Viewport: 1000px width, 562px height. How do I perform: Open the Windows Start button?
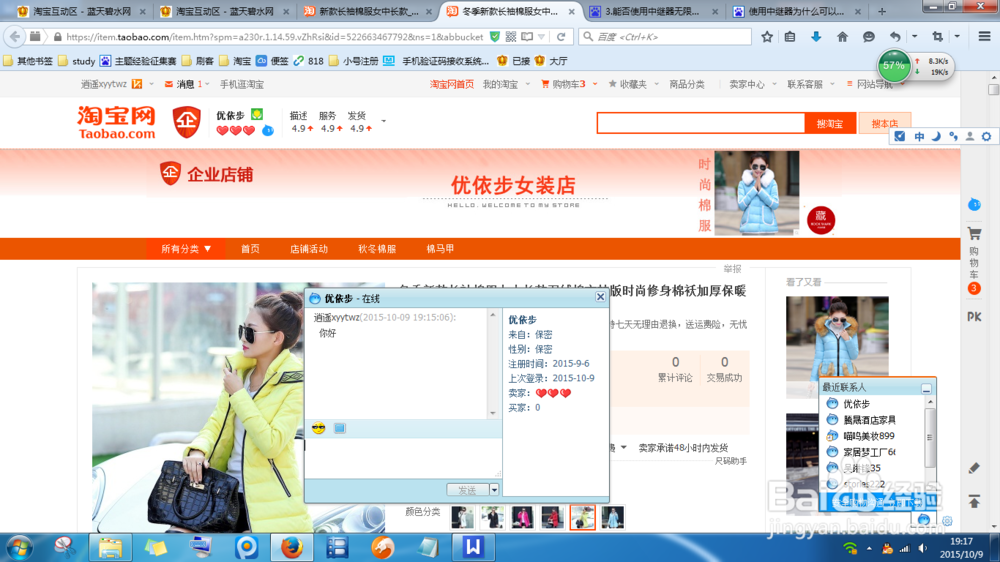[19, 548]
